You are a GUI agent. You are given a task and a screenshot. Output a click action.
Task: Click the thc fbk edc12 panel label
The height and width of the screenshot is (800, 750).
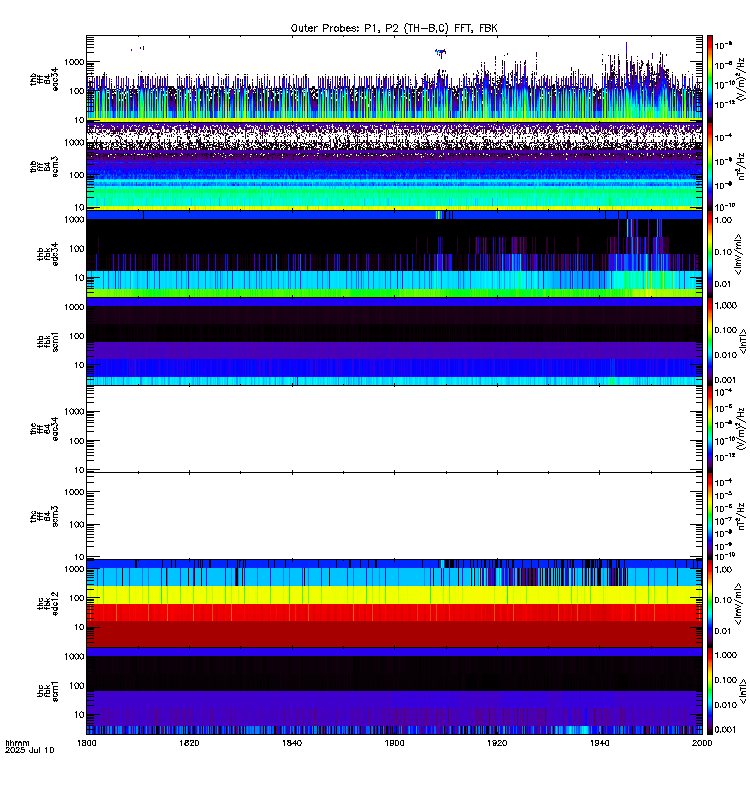coord(48,603)
